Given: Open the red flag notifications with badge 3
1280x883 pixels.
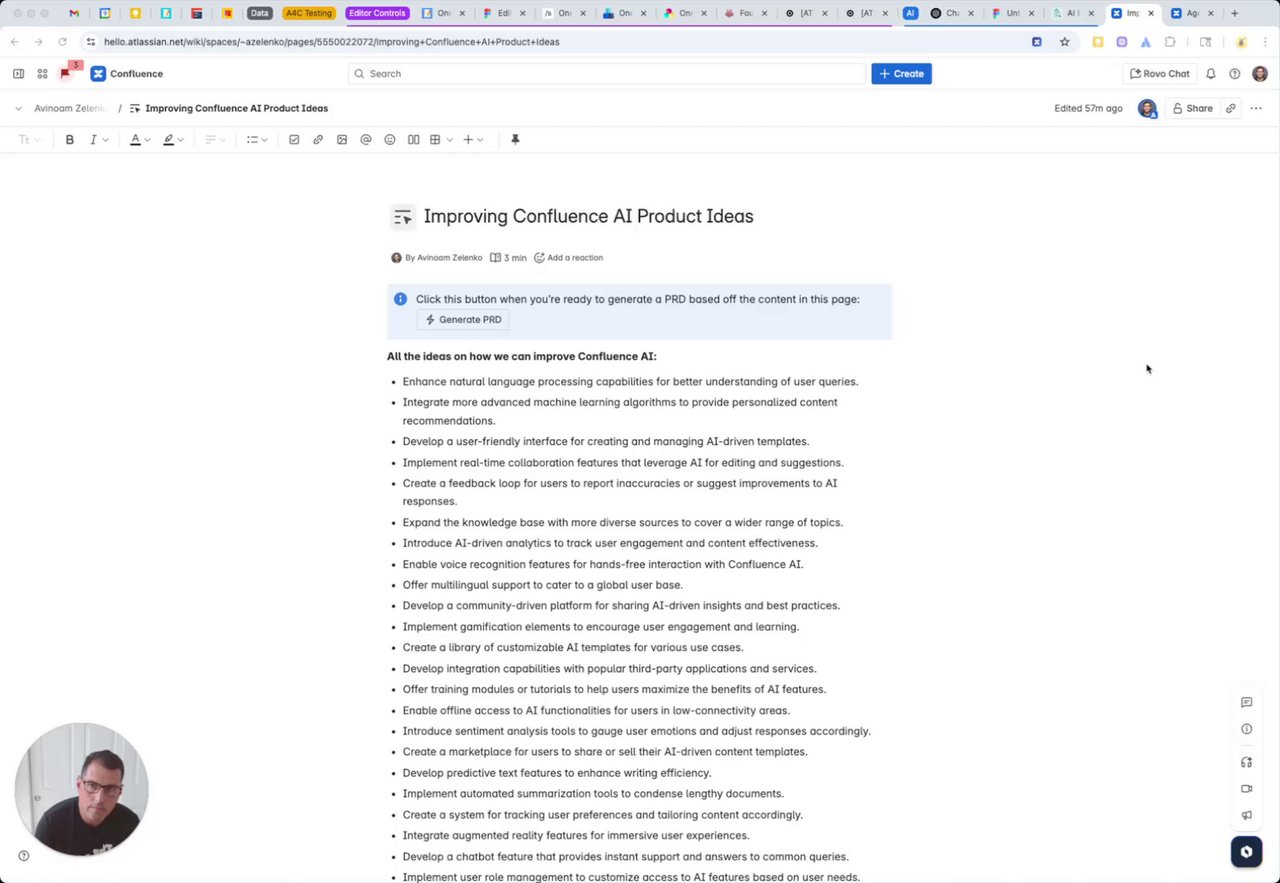Looking at the screenshot, I should coord(67,72).
